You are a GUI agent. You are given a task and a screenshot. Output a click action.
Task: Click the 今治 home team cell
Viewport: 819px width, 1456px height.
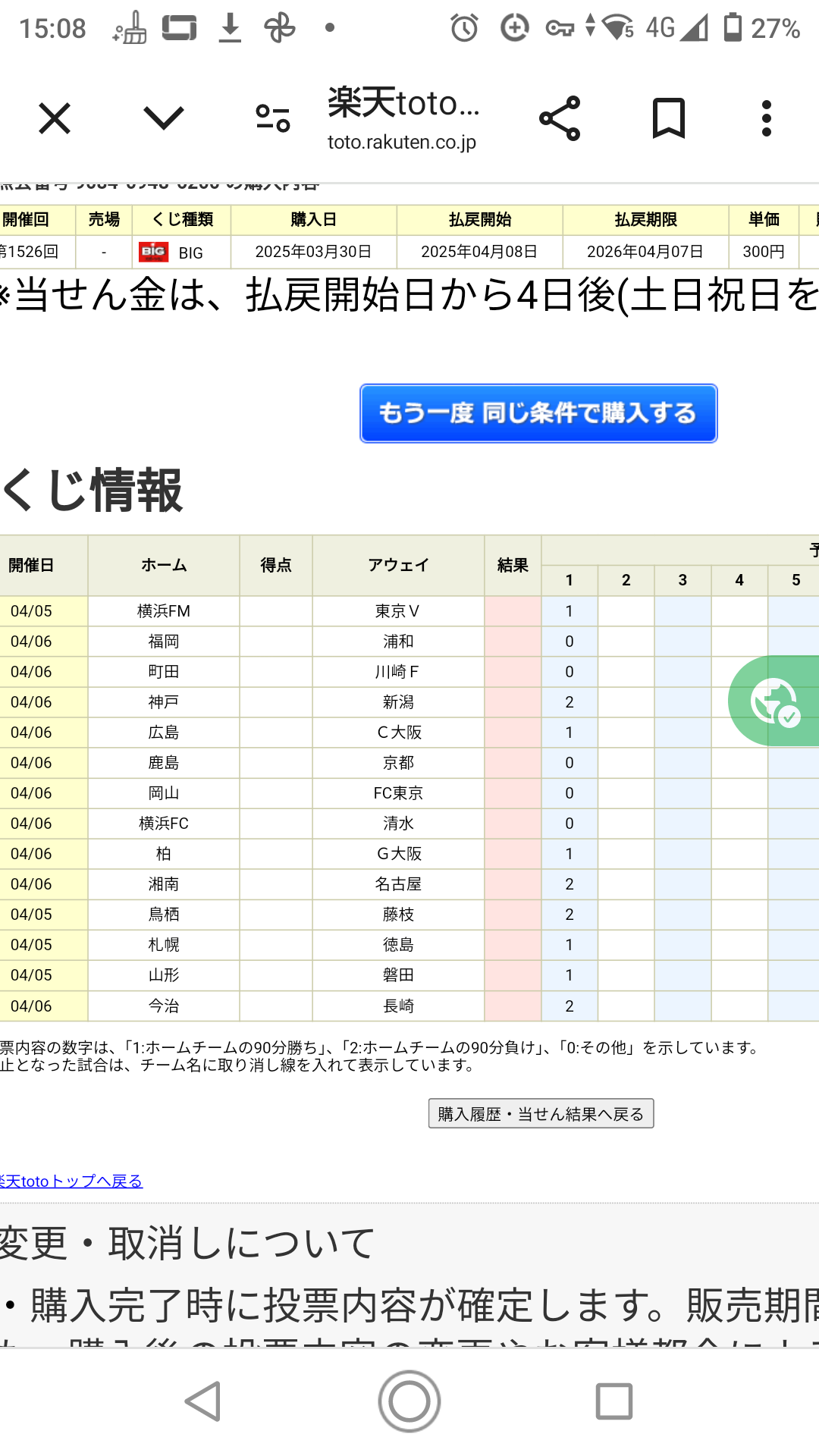point(164,1006)
